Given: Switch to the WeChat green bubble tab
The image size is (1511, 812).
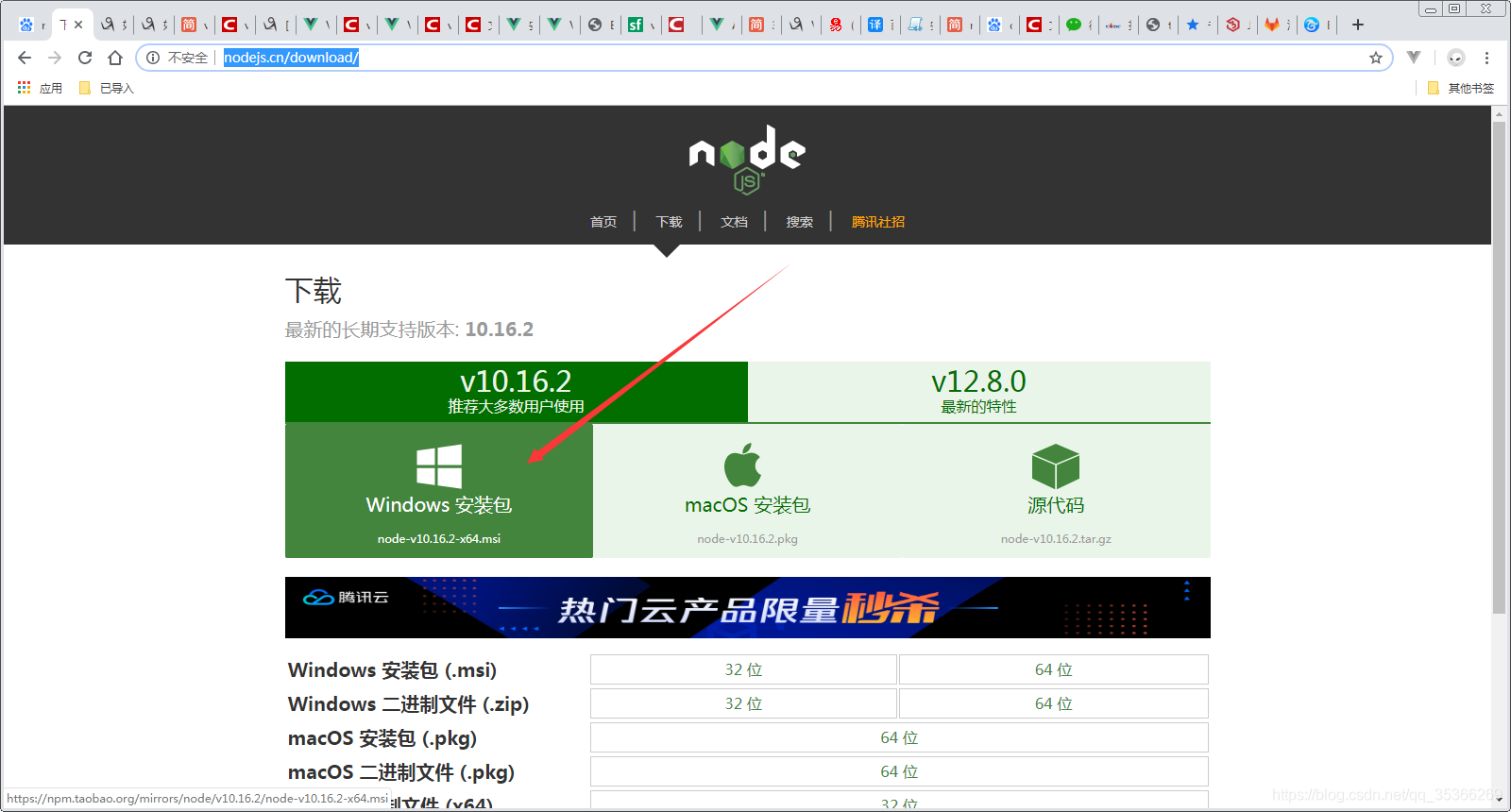Looking at the screenshot, I should click(1074, 25).
